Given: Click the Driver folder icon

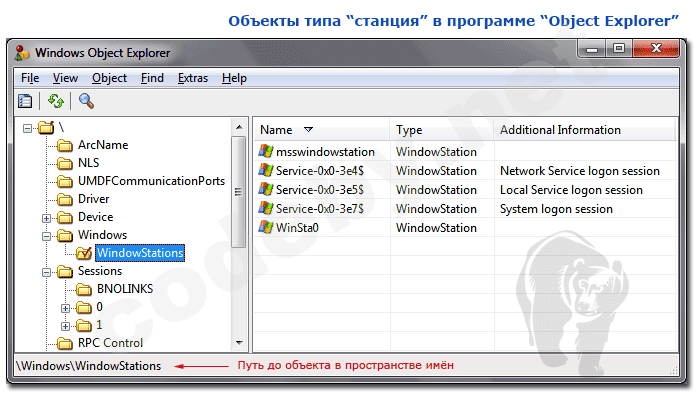Looking at the screenshot, I should [65, 199].
